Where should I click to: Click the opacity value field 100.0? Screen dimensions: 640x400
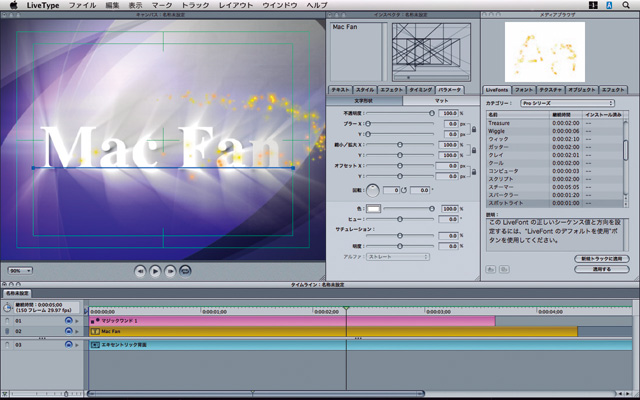point(449,113)
